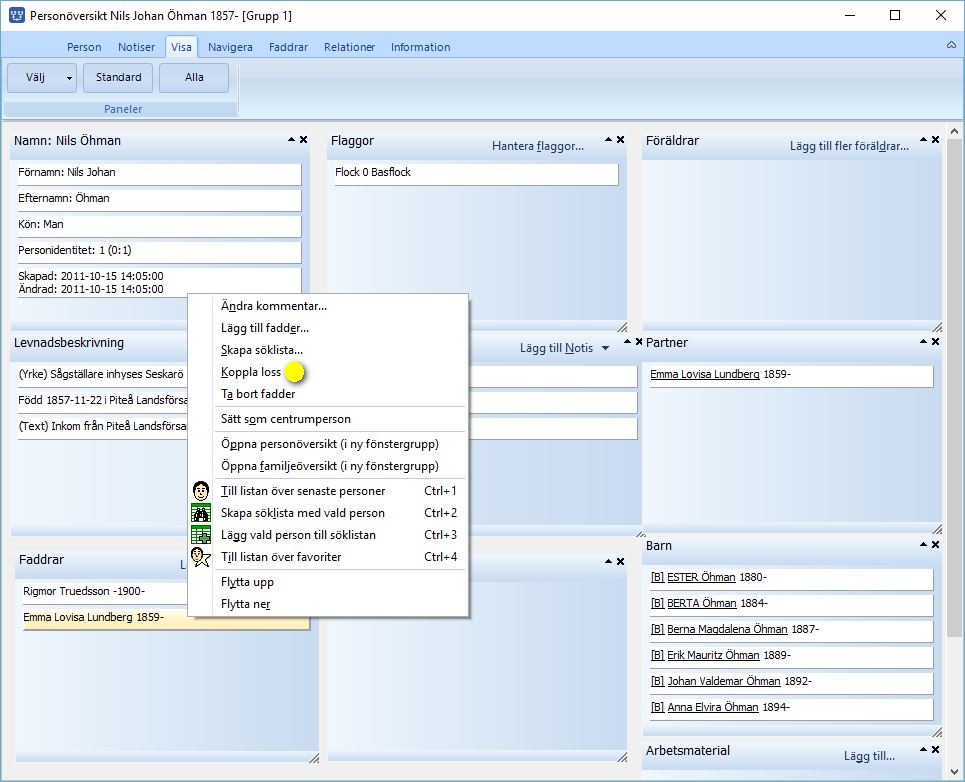
Task: Close the Barn panel
Action: tap(935, 545)
